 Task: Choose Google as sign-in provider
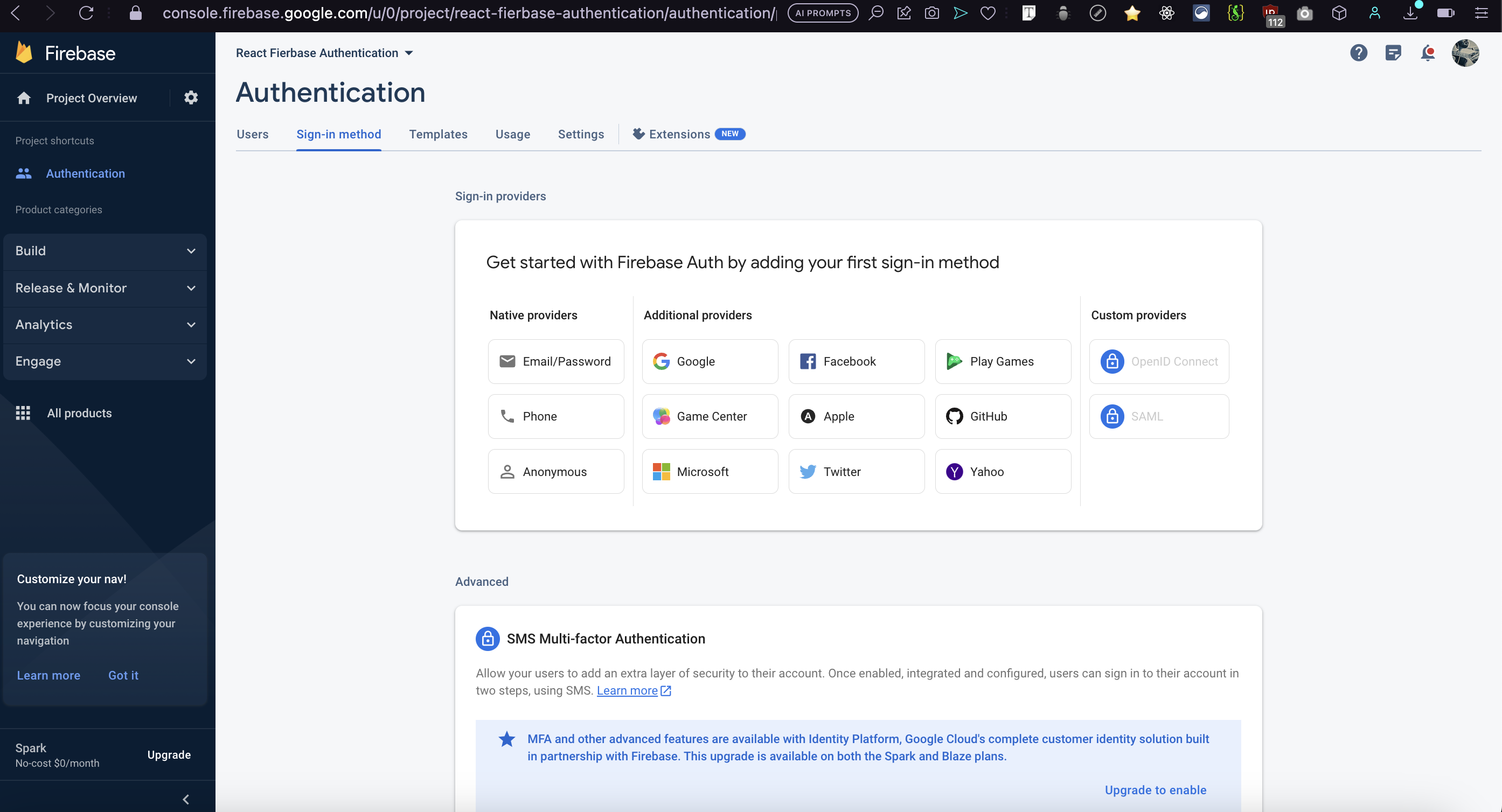(710, 361)
